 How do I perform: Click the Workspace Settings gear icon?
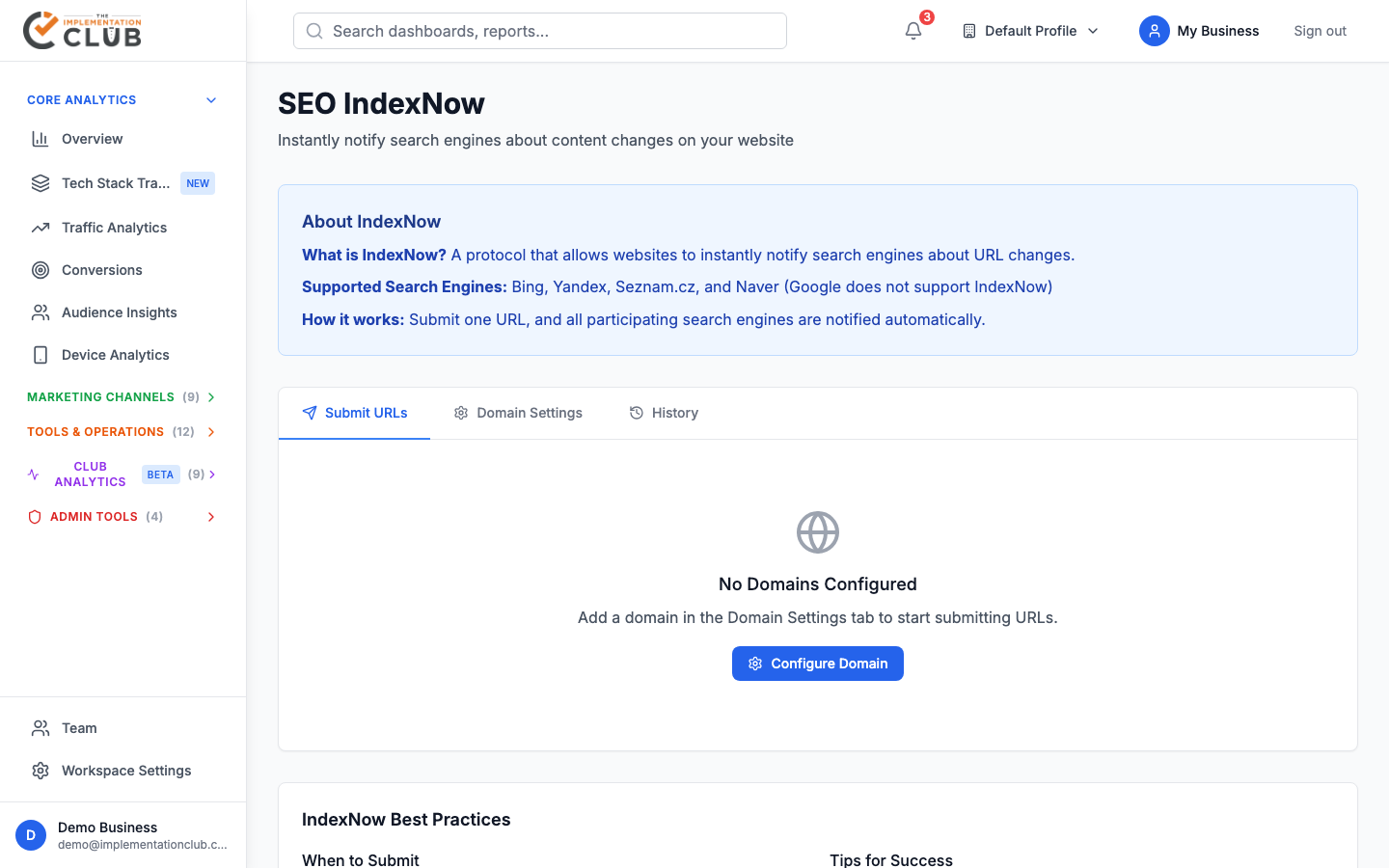click(41, 771)
